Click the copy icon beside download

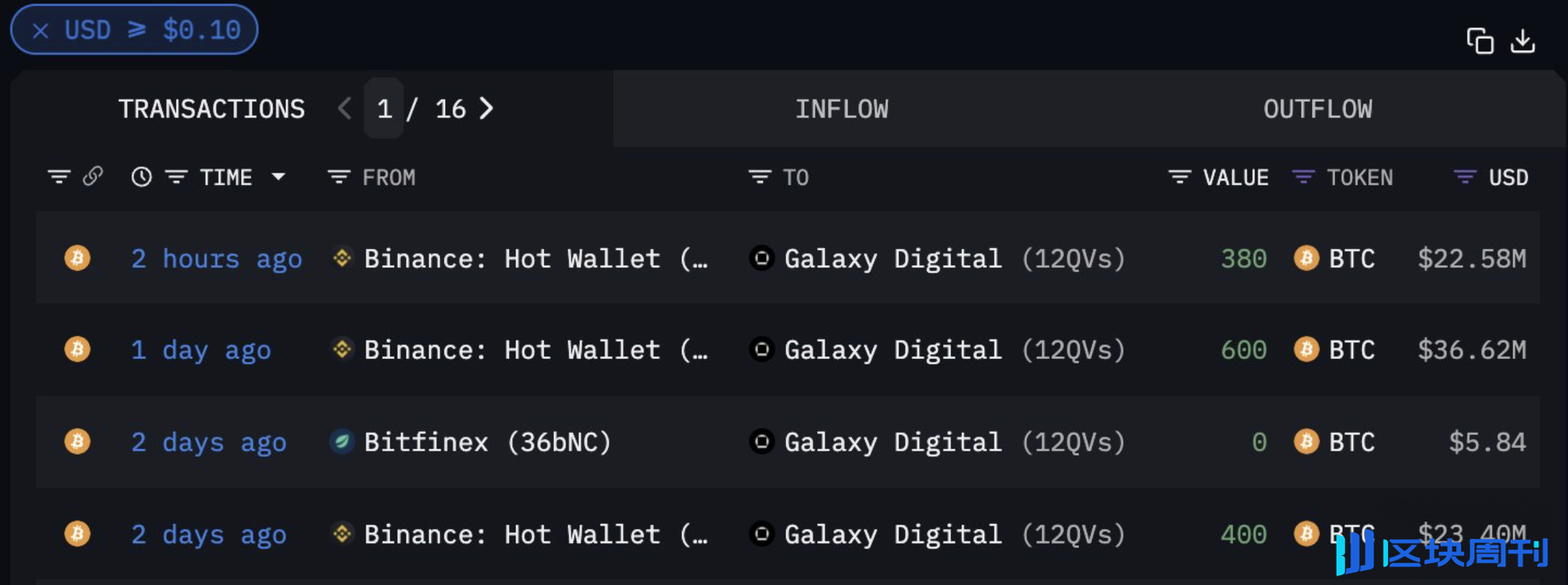point(1481,41)
